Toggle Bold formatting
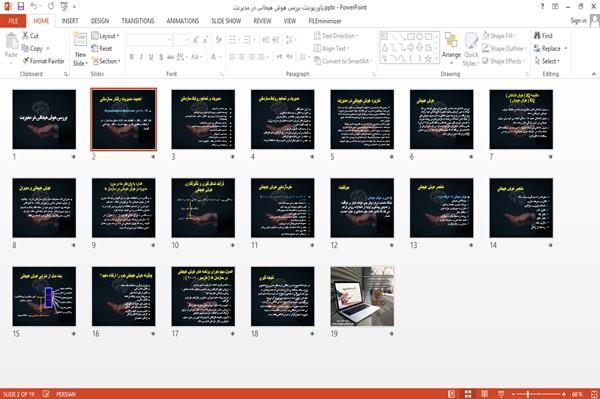This screenshot has height=399, width=600. pyautogui.click(x=132, y=57)
